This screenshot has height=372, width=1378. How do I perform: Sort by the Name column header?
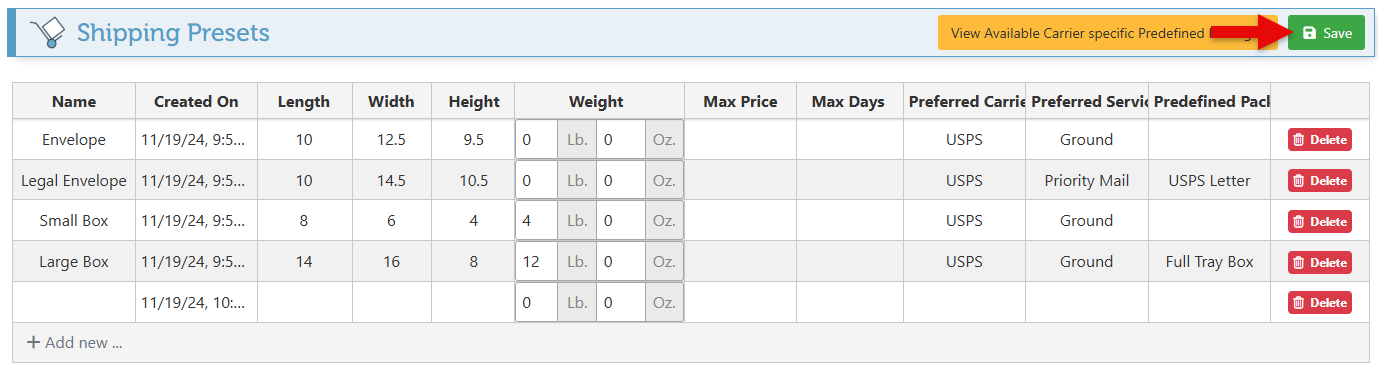(x=74, y=101)
